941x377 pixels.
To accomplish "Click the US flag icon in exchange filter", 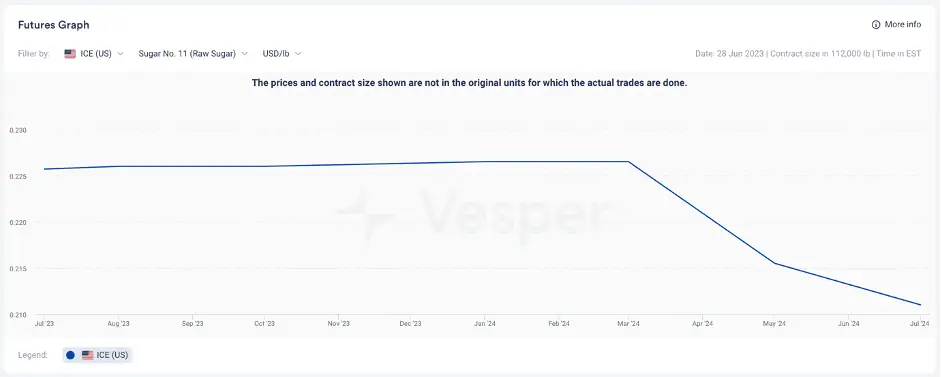I will (70, 53).
